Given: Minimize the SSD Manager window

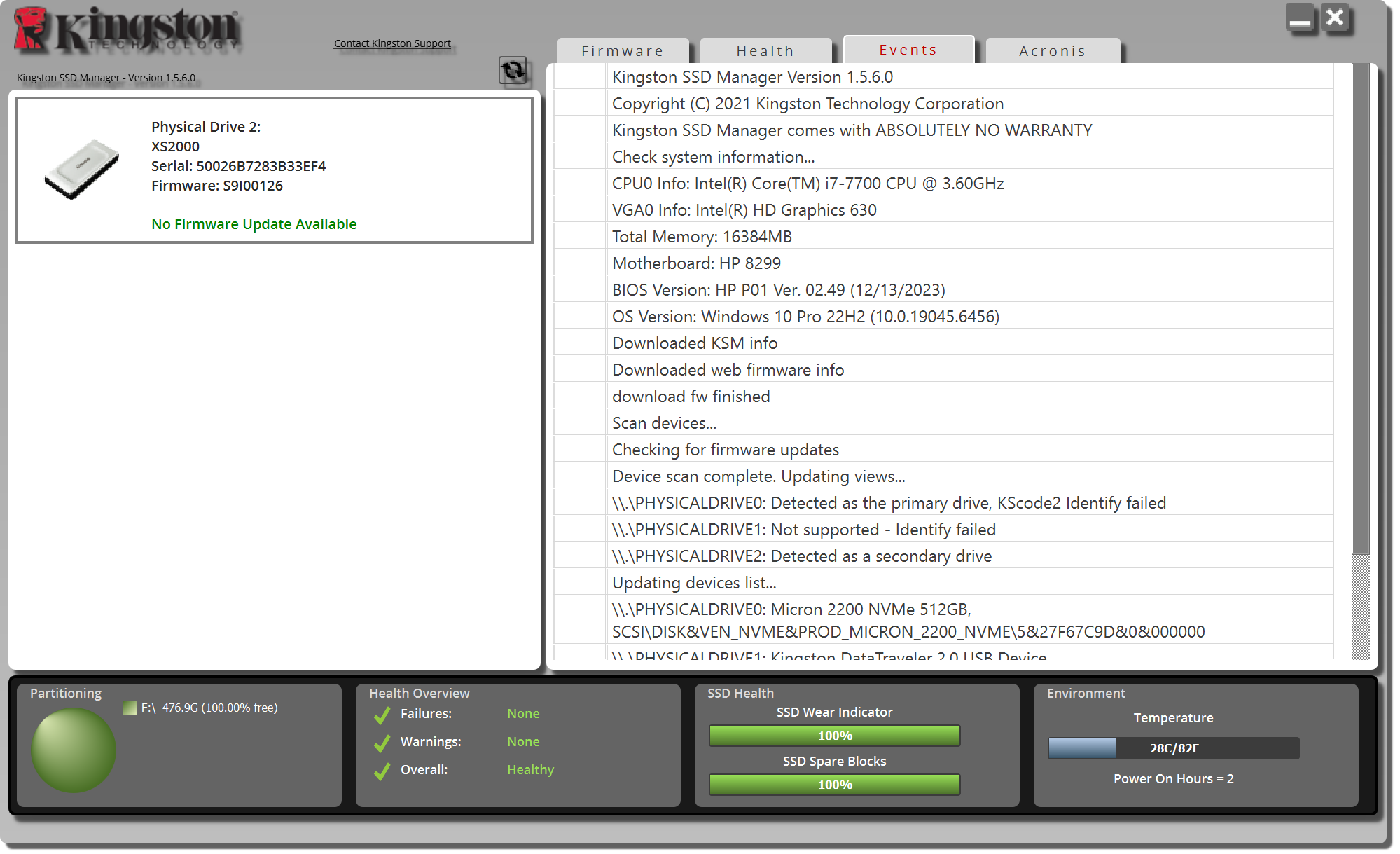Looking at the screenshot, I should tap(1299, 19).
